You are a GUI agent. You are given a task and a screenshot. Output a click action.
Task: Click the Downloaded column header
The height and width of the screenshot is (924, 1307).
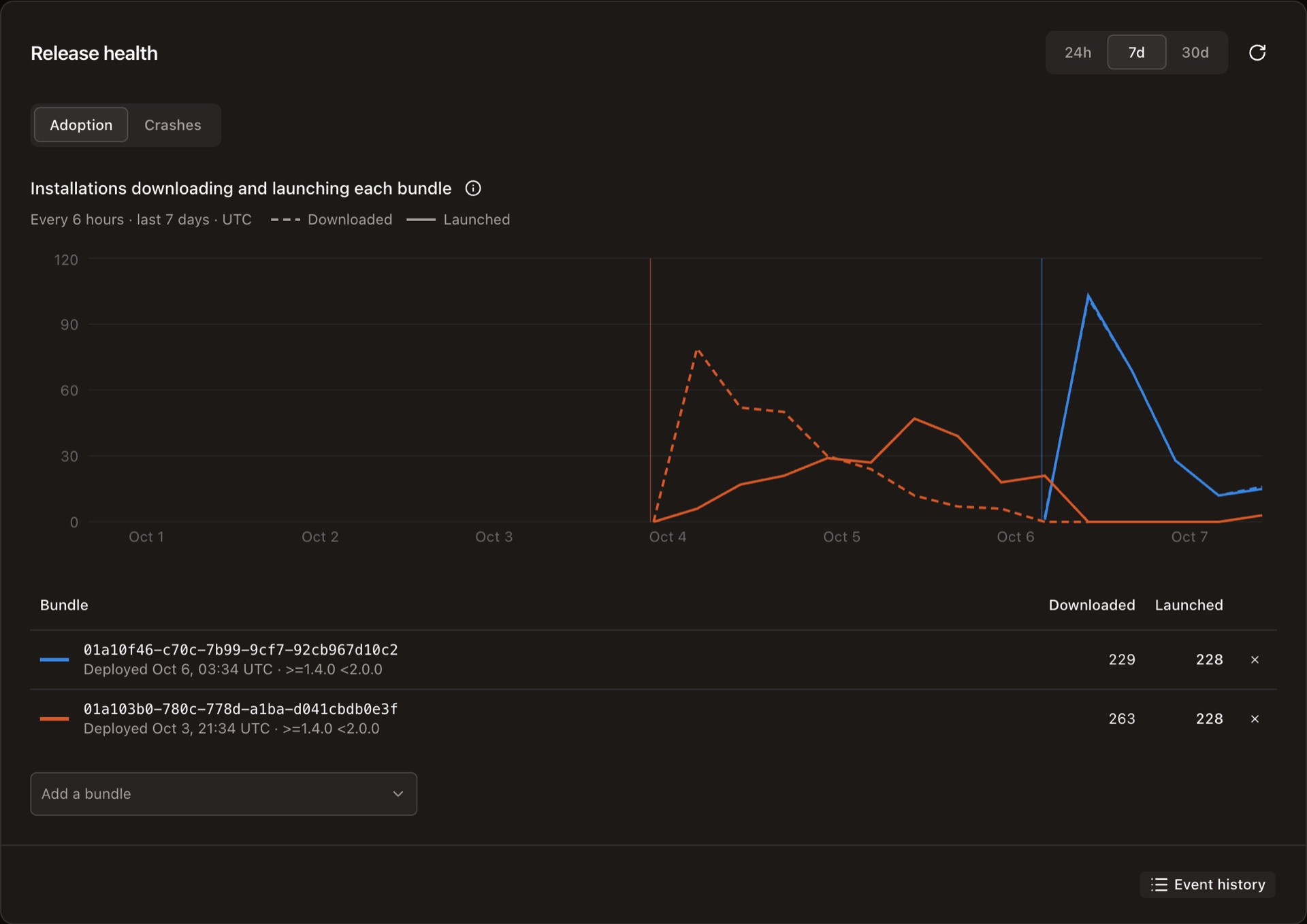pos(1091,605)
